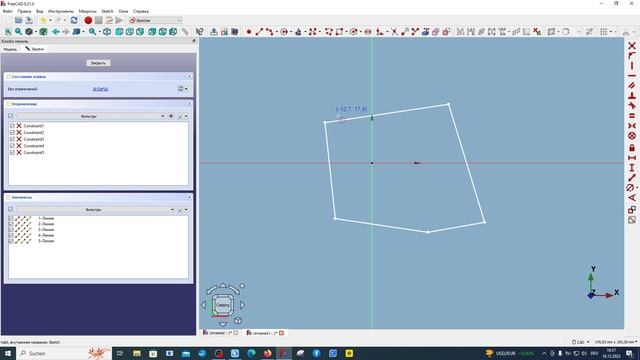This screenshot has width=640, height=360.
Task: Select the create rectangle tool
Action: tap(339, 32)
